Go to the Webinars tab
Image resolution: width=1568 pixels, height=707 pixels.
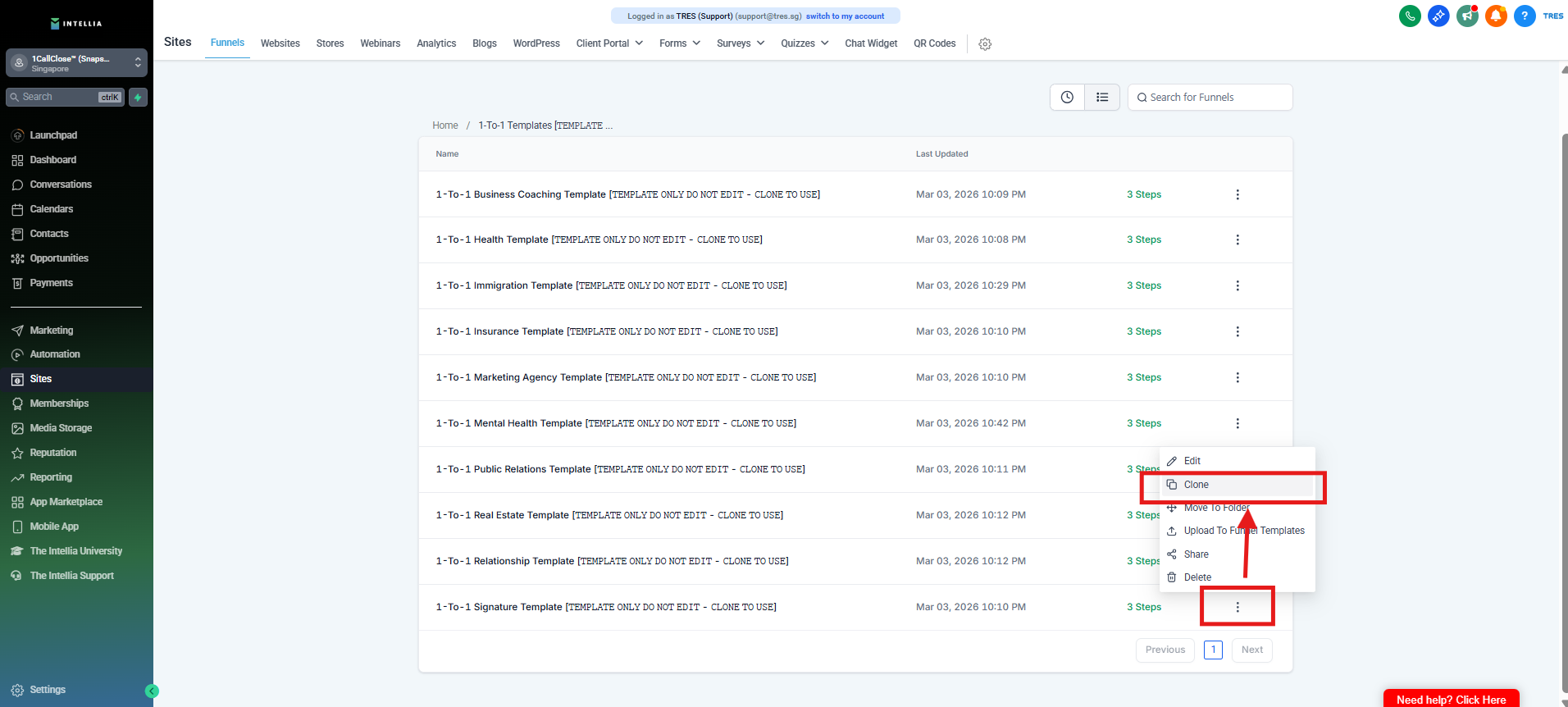[x=381, y=43]
